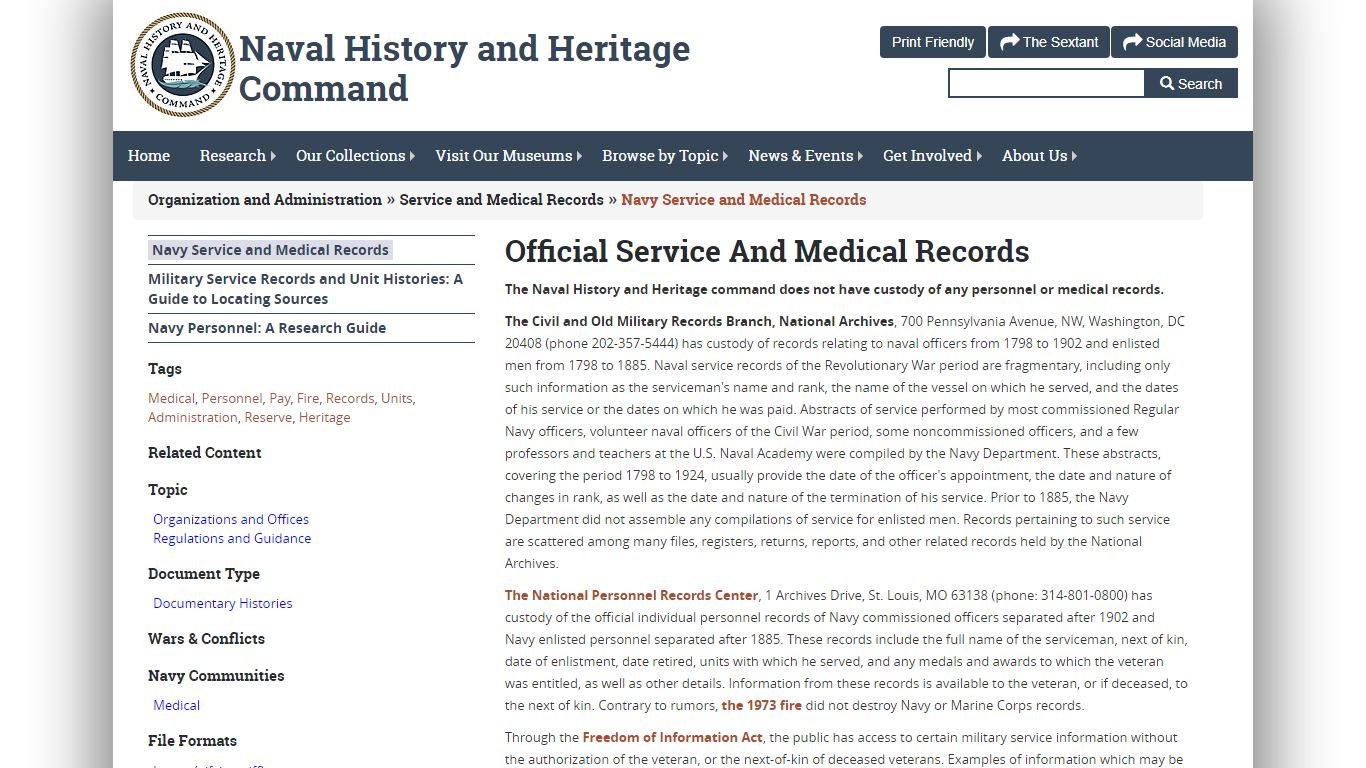Open Navy Personnel: A Research Guide
This screenshot has width=1366, height=768.
267,328
